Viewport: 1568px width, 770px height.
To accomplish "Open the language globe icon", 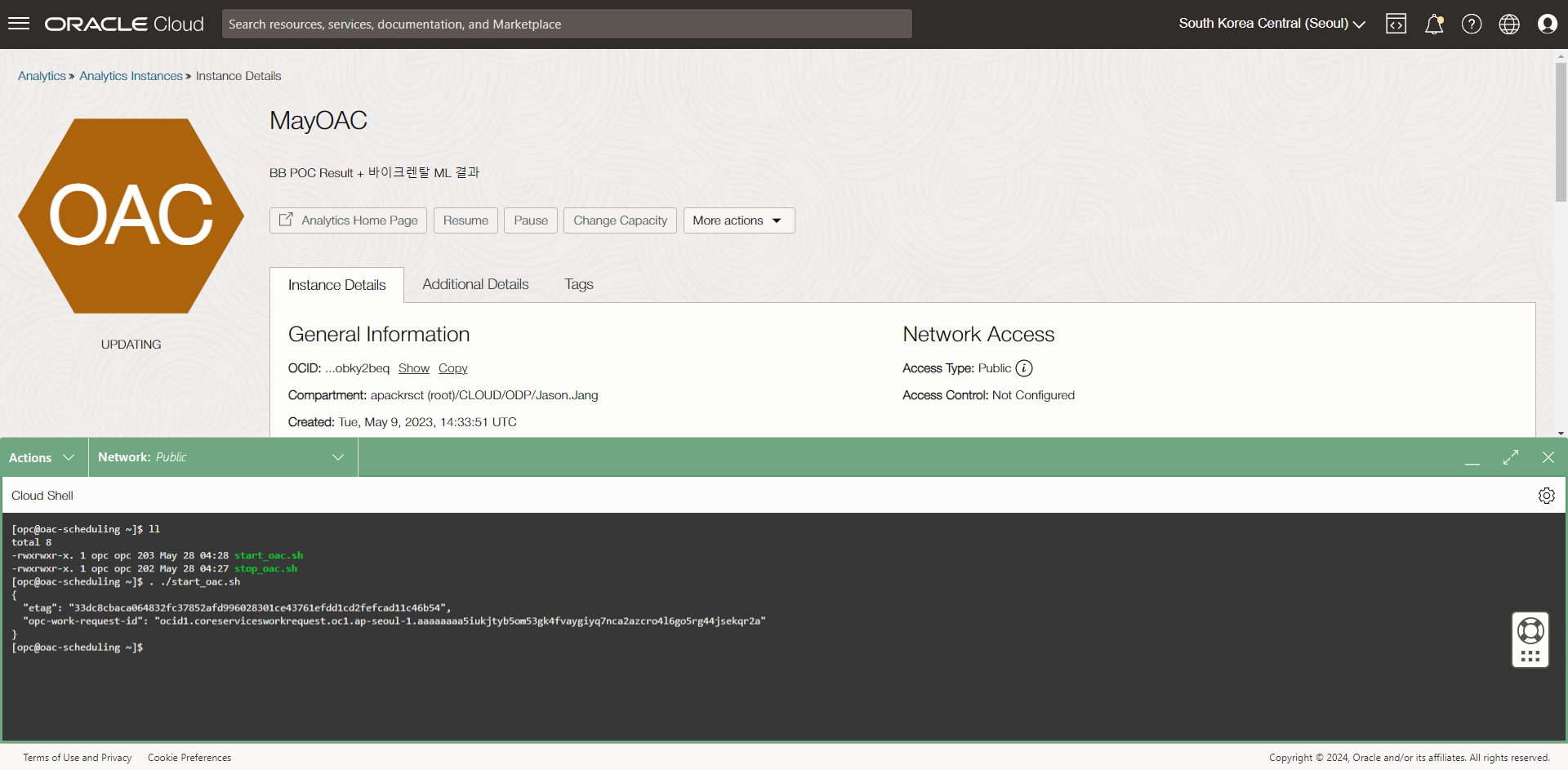I will click(1509, 24).
